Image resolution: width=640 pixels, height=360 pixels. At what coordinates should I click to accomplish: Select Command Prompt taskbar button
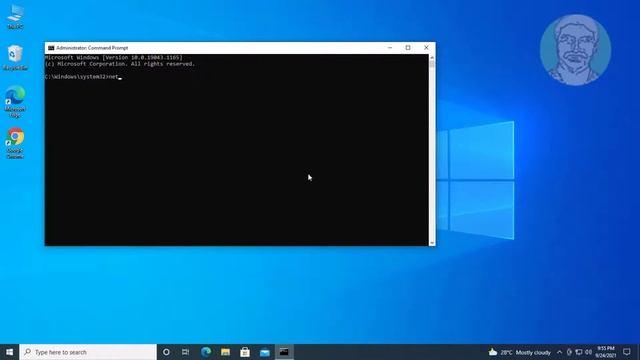[284, 352]
